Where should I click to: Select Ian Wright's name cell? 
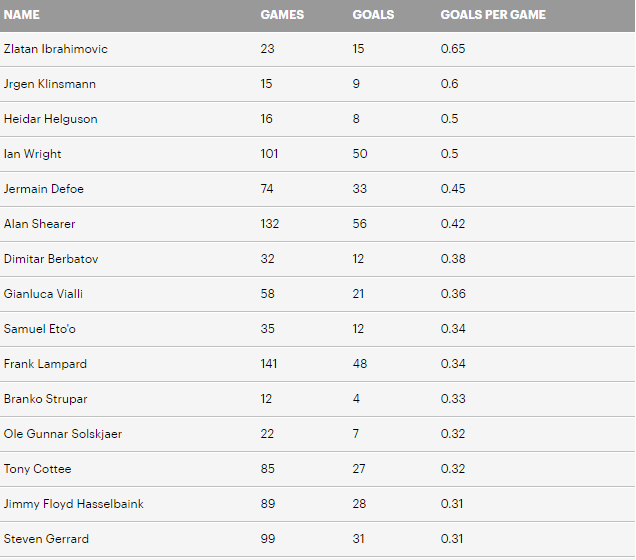coord(32,154)
